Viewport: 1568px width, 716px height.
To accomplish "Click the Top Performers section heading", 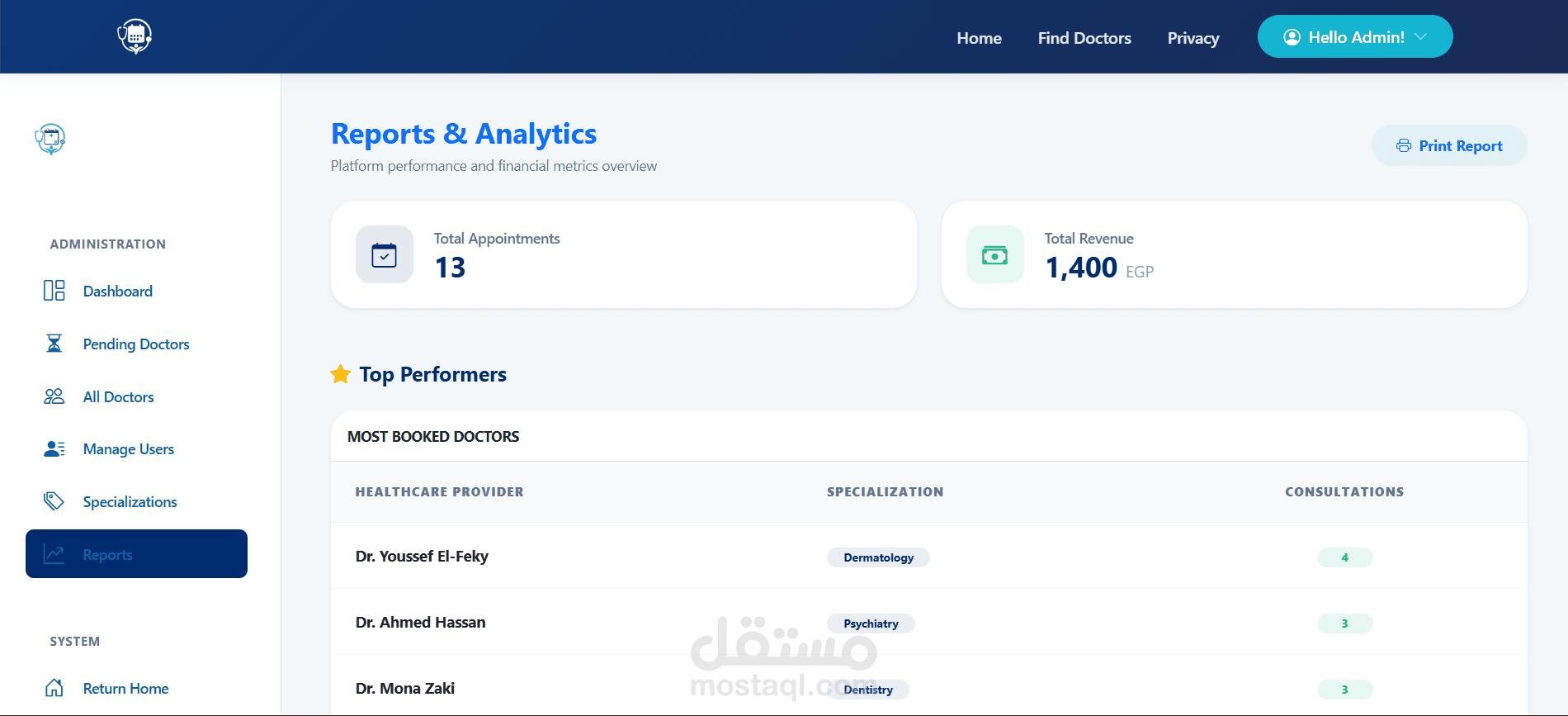I will tap(432, 374).
